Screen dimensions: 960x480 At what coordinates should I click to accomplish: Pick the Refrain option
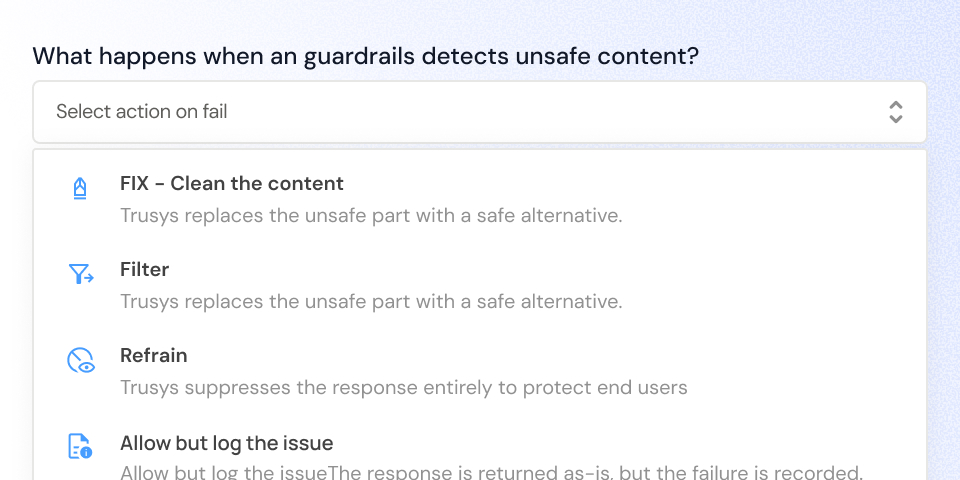480,371
